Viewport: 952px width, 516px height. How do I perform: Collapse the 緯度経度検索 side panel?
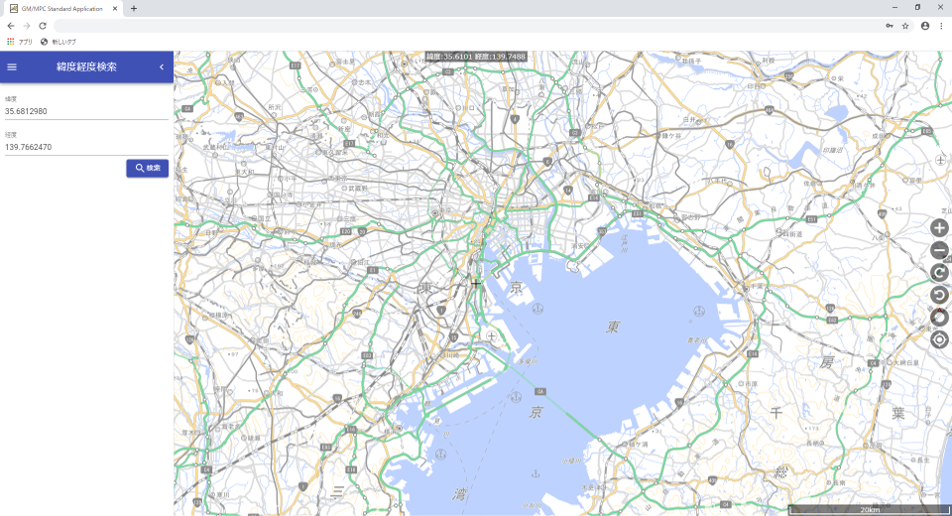pos(161,67)
